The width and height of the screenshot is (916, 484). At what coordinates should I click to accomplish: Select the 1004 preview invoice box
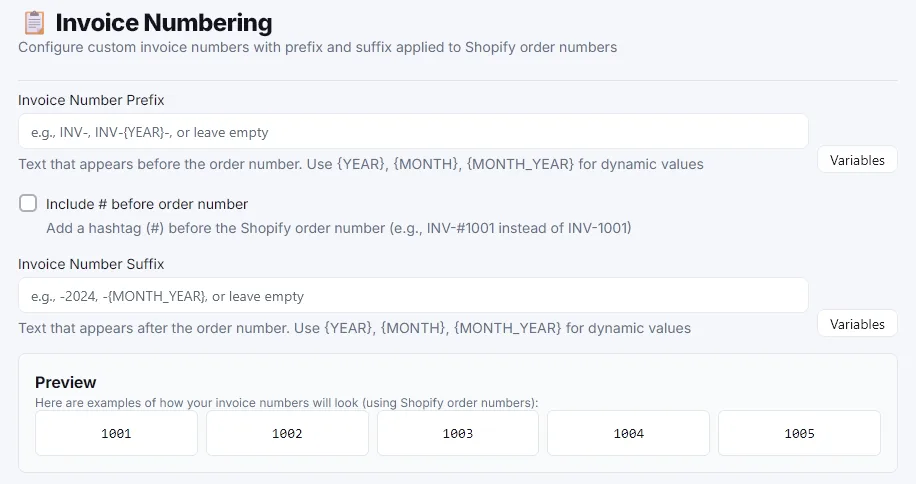tap(628, 433)
